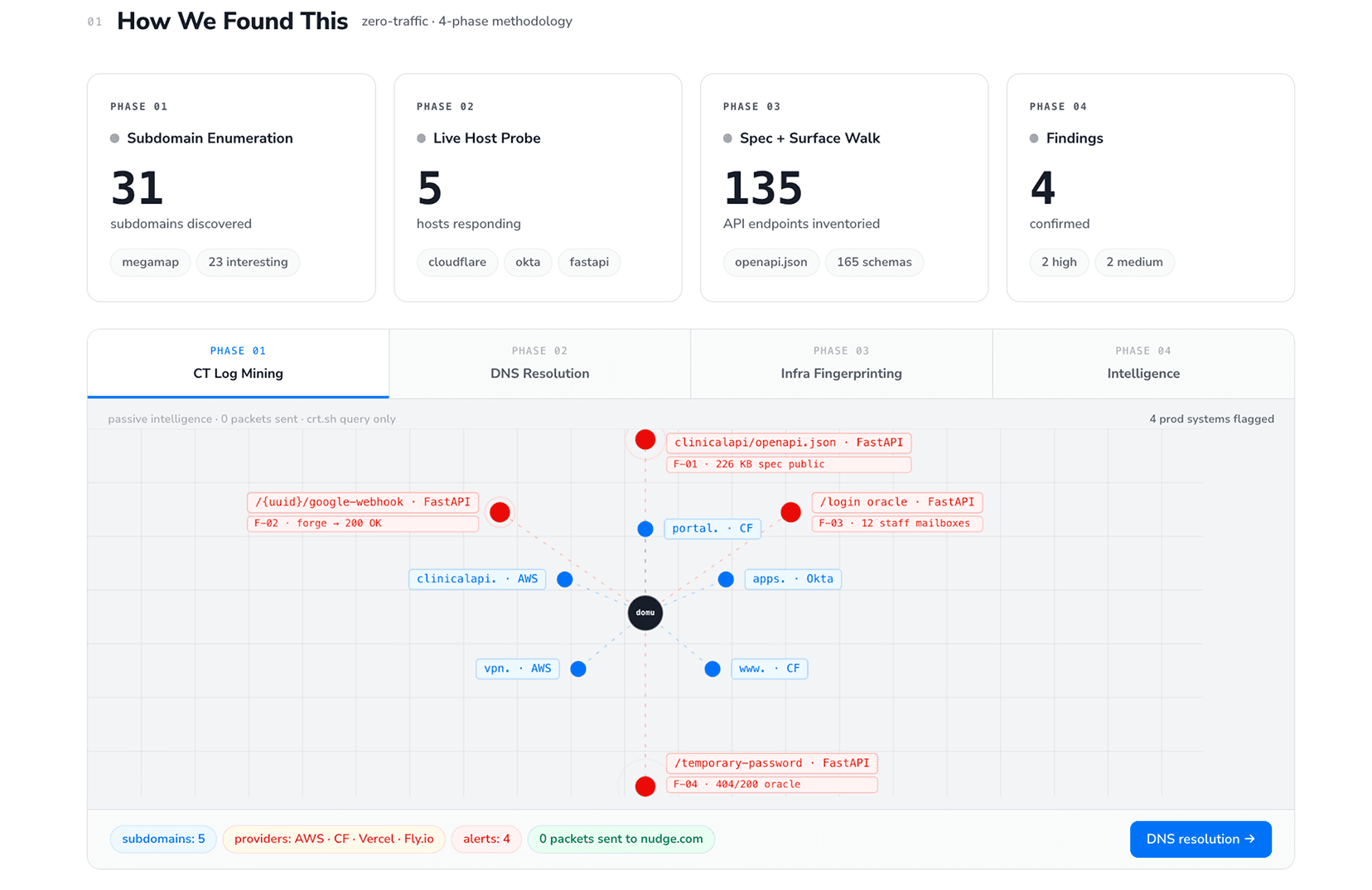Click the 4 confirmed findings figure

tap(1042, 188)
